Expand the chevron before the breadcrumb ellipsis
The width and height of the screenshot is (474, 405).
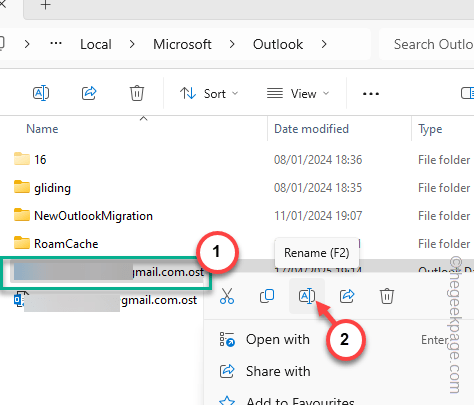click(27, 44)
